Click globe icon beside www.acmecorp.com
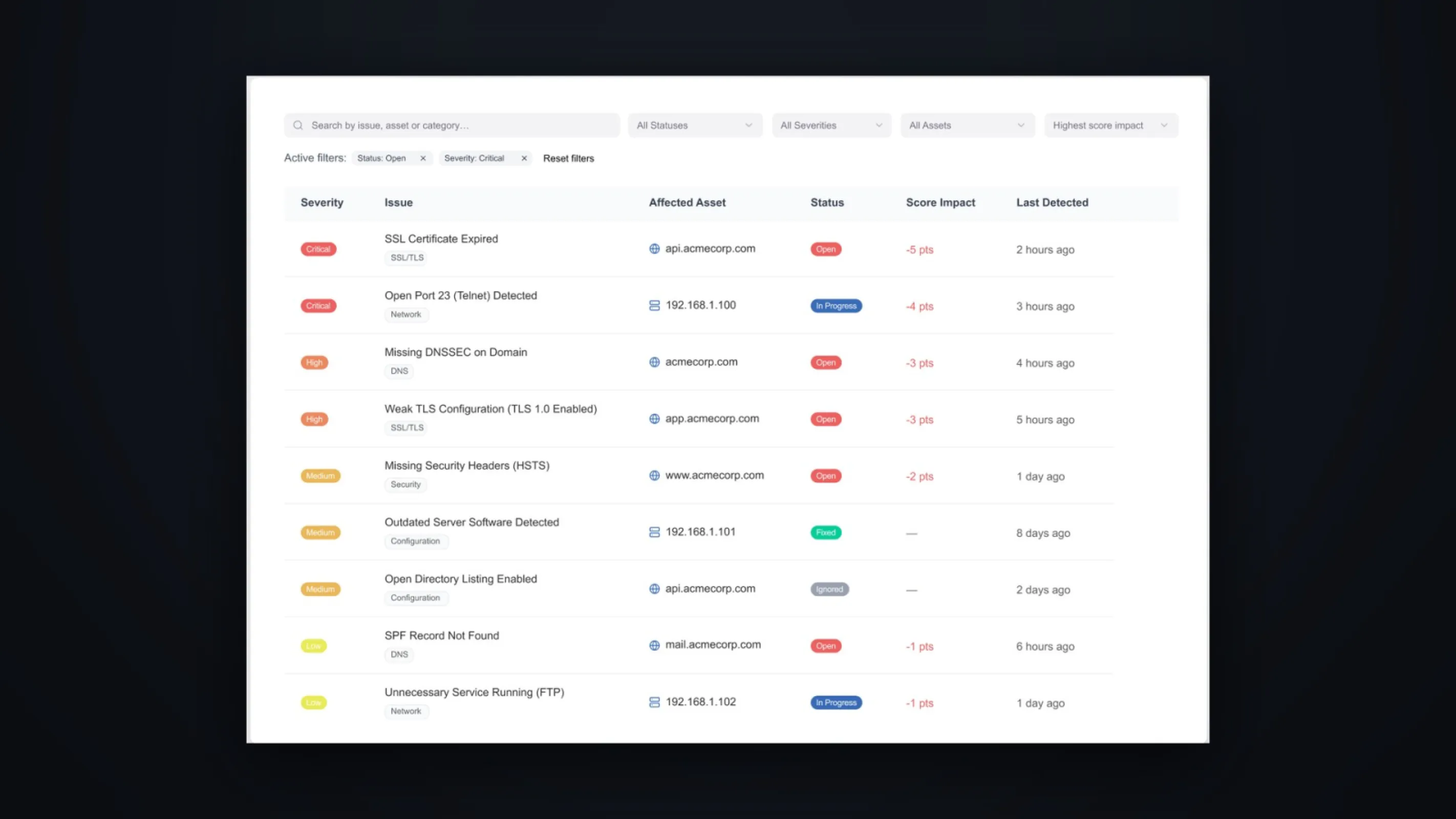 654,476
